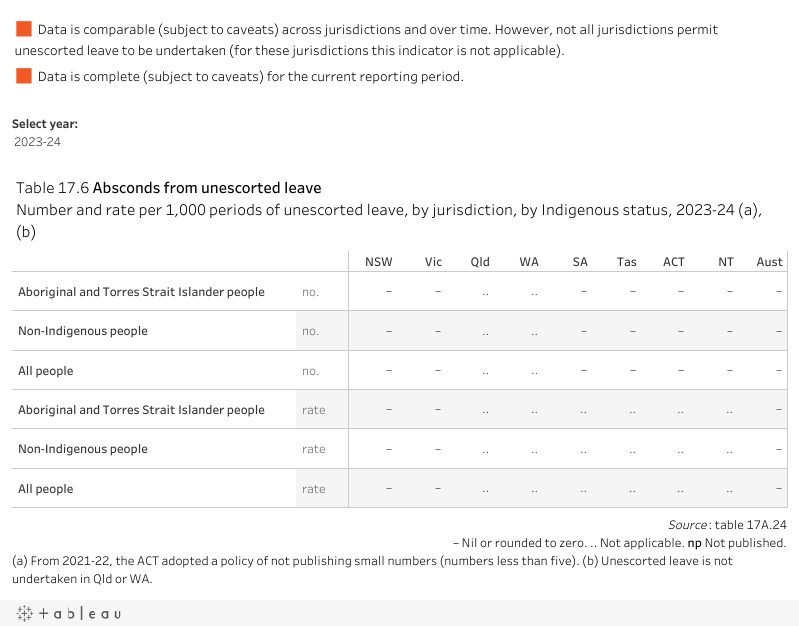Click the ACT column header
The height and width of the screenshot is (626, 799).
(674, 262)
